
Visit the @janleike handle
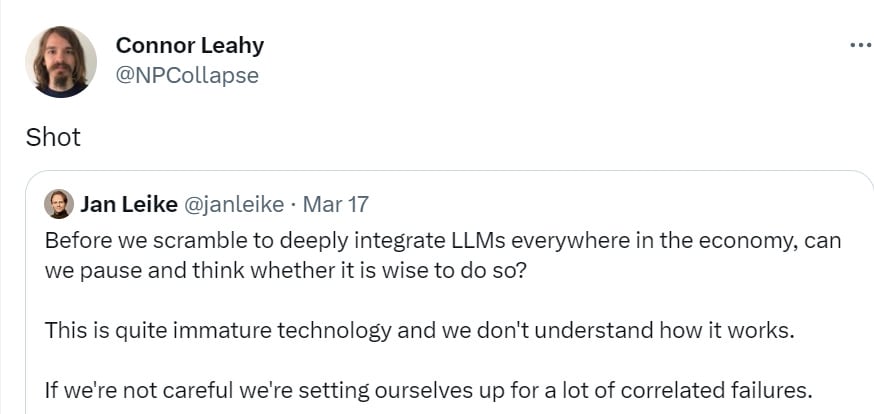(x=234, y=205)
